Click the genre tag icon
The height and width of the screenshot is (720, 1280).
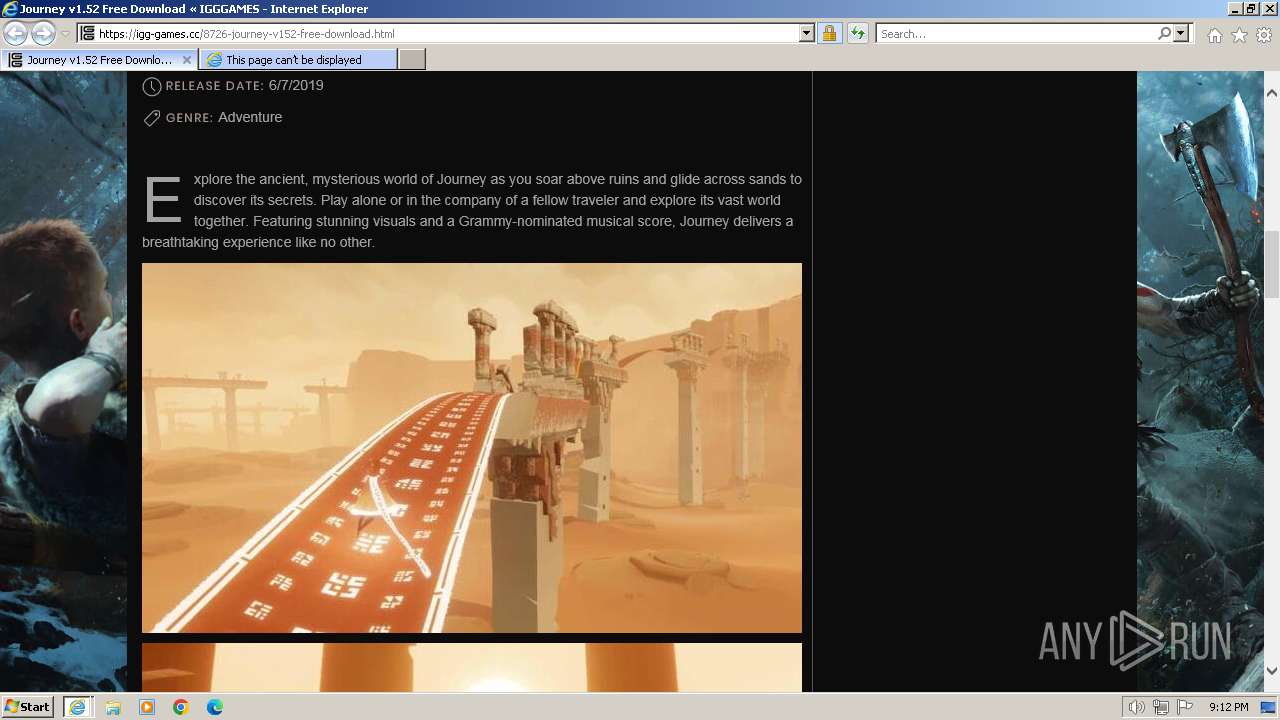coord(152,118)
